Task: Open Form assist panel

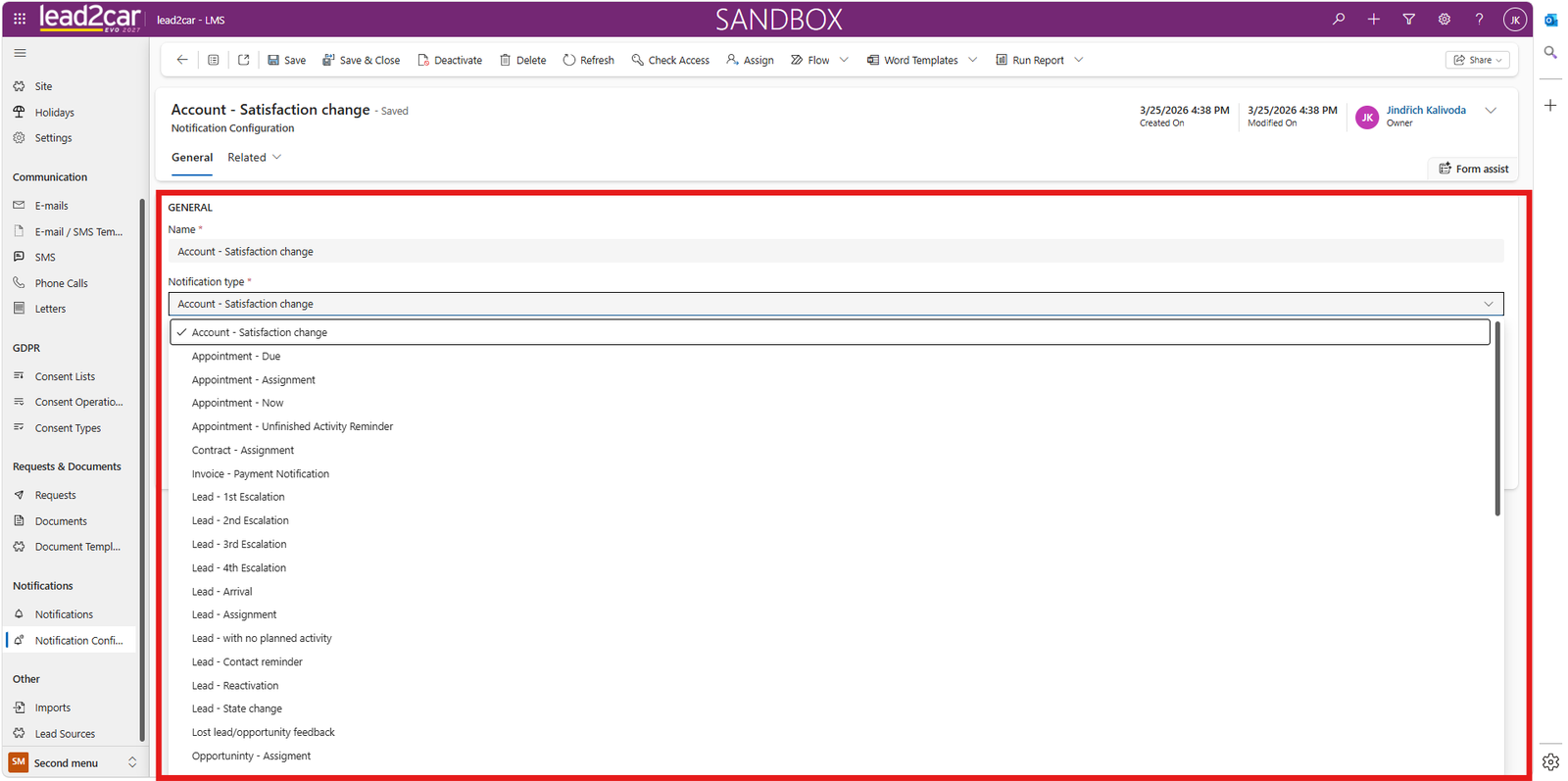Action: [1474, 169]
